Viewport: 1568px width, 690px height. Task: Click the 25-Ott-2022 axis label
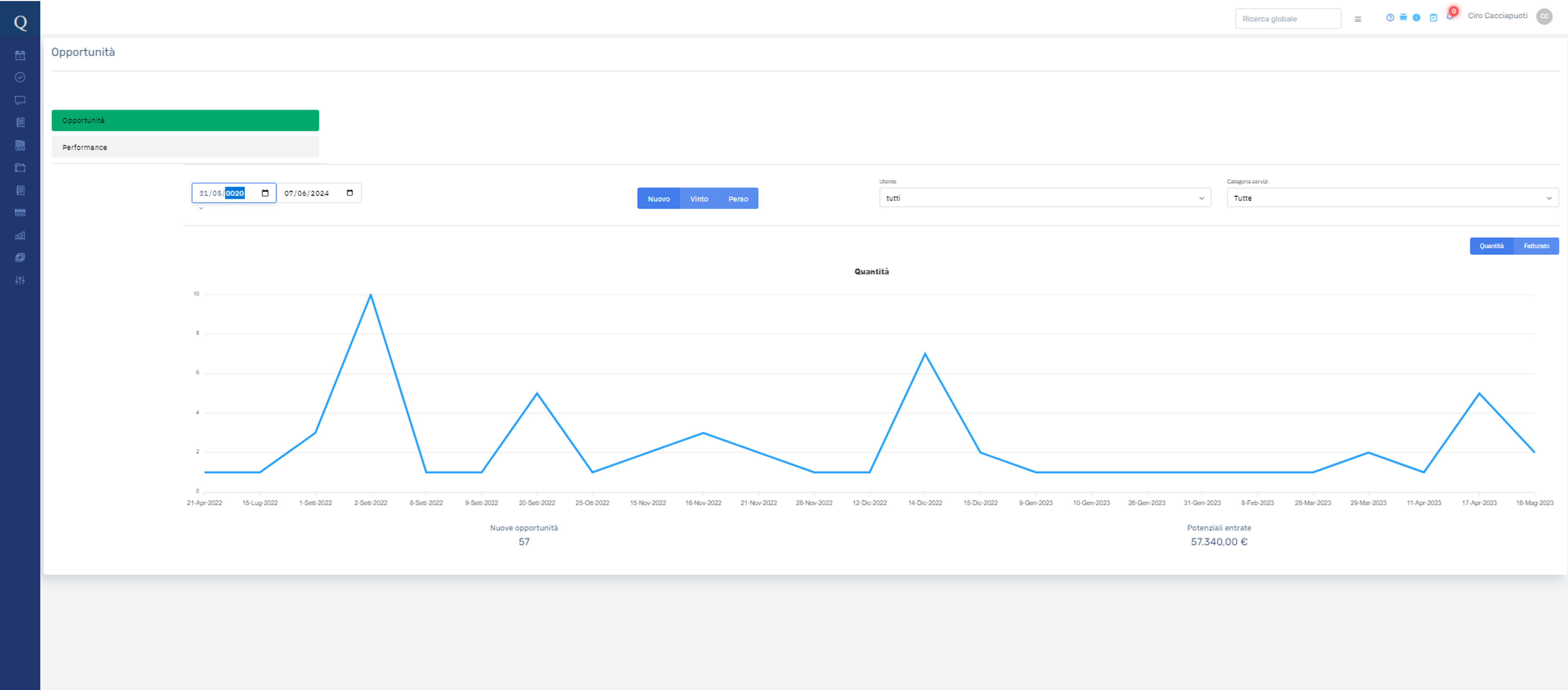(x=592, y=503)
